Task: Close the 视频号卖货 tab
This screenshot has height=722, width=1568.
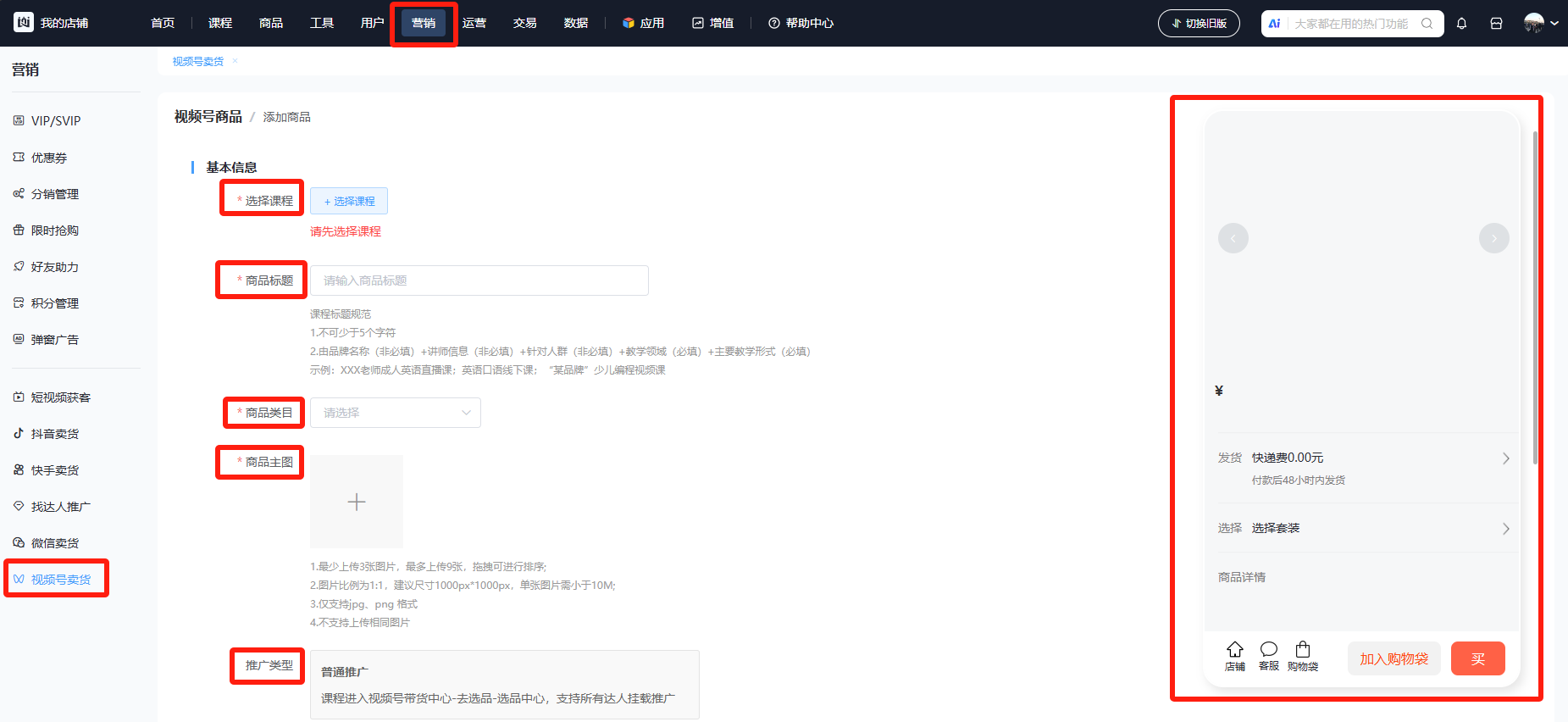Action: (235, 61)
